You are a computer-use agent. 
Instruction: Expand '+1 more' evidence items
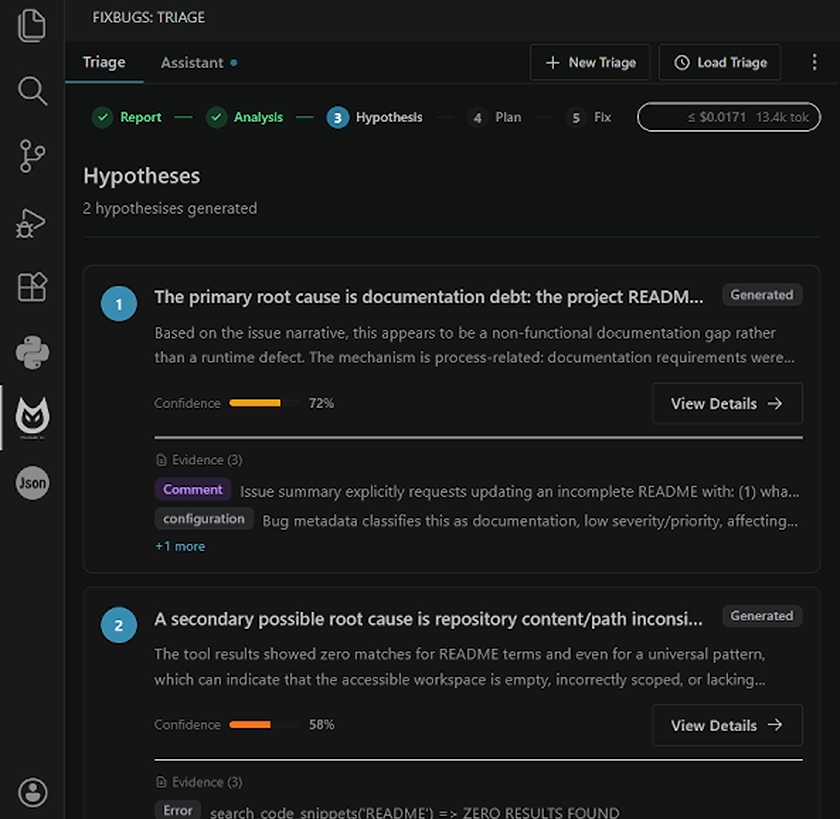tap(180, 546)
